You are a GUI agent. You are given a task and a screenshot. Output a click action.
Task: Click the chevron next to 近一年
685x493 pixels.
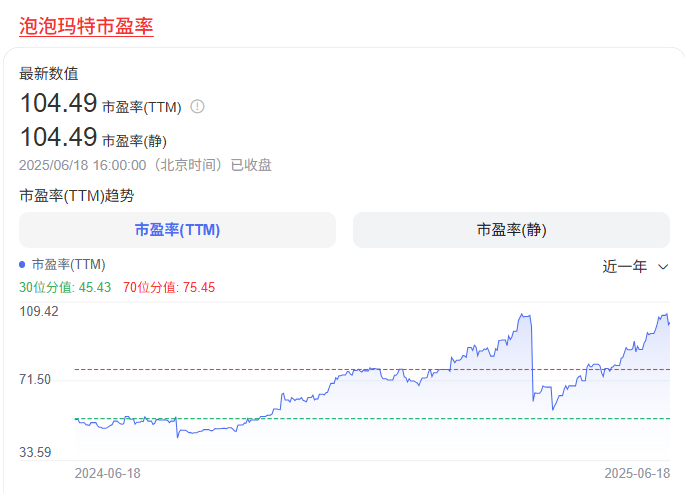[x=663, y=267]
